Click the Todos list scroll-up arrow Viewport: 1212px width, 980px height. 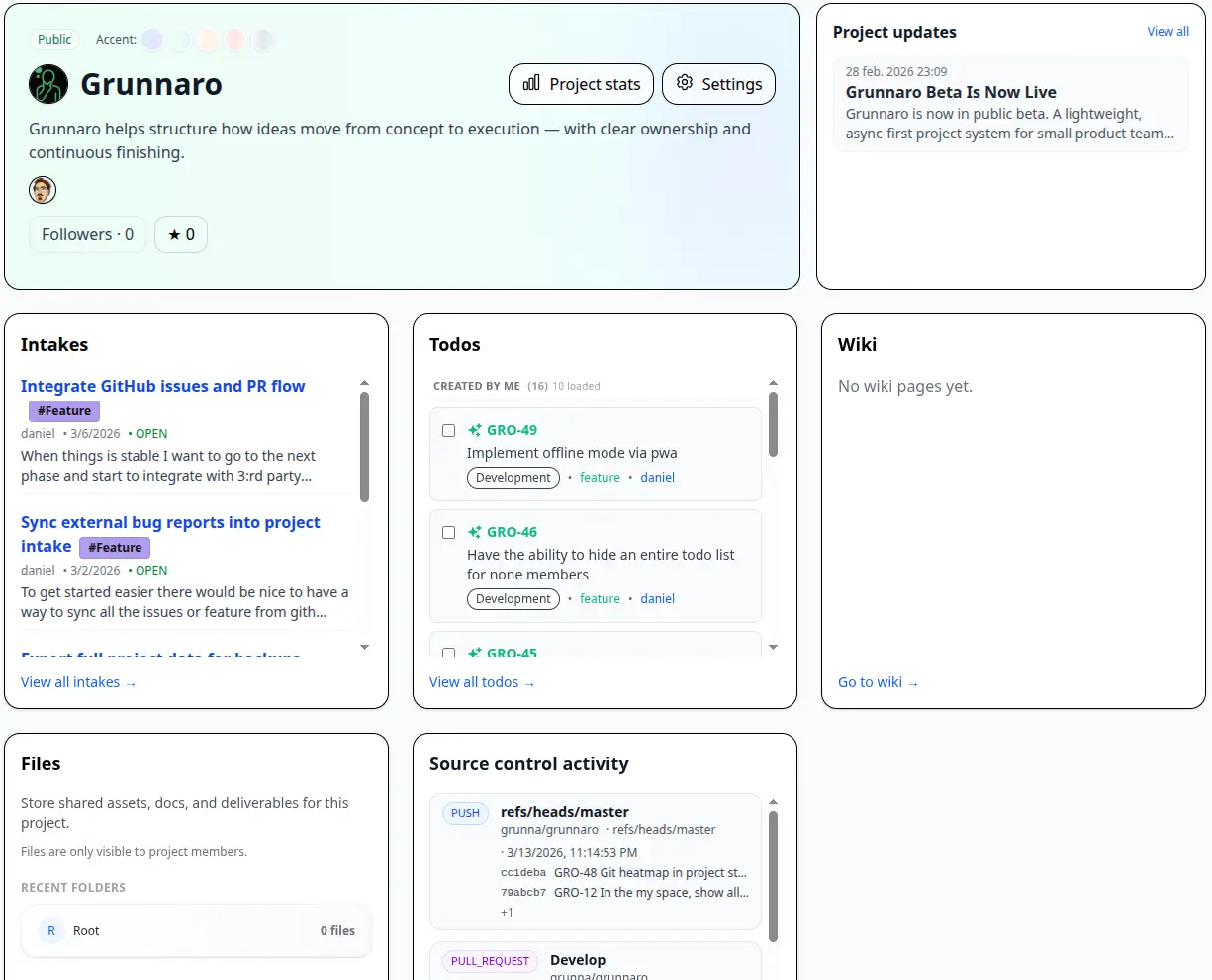[773, 383]
